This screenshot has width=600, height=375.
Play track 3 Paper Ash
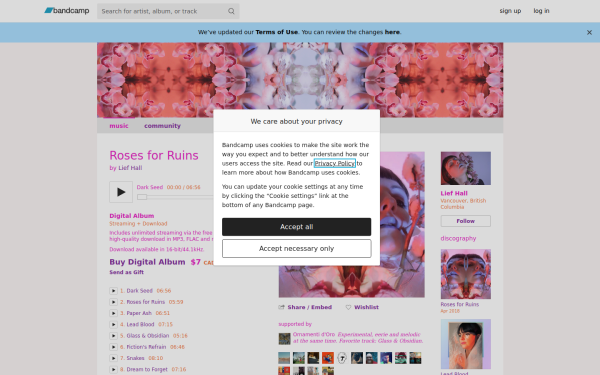pyautogui.click(x=113, y=313)
